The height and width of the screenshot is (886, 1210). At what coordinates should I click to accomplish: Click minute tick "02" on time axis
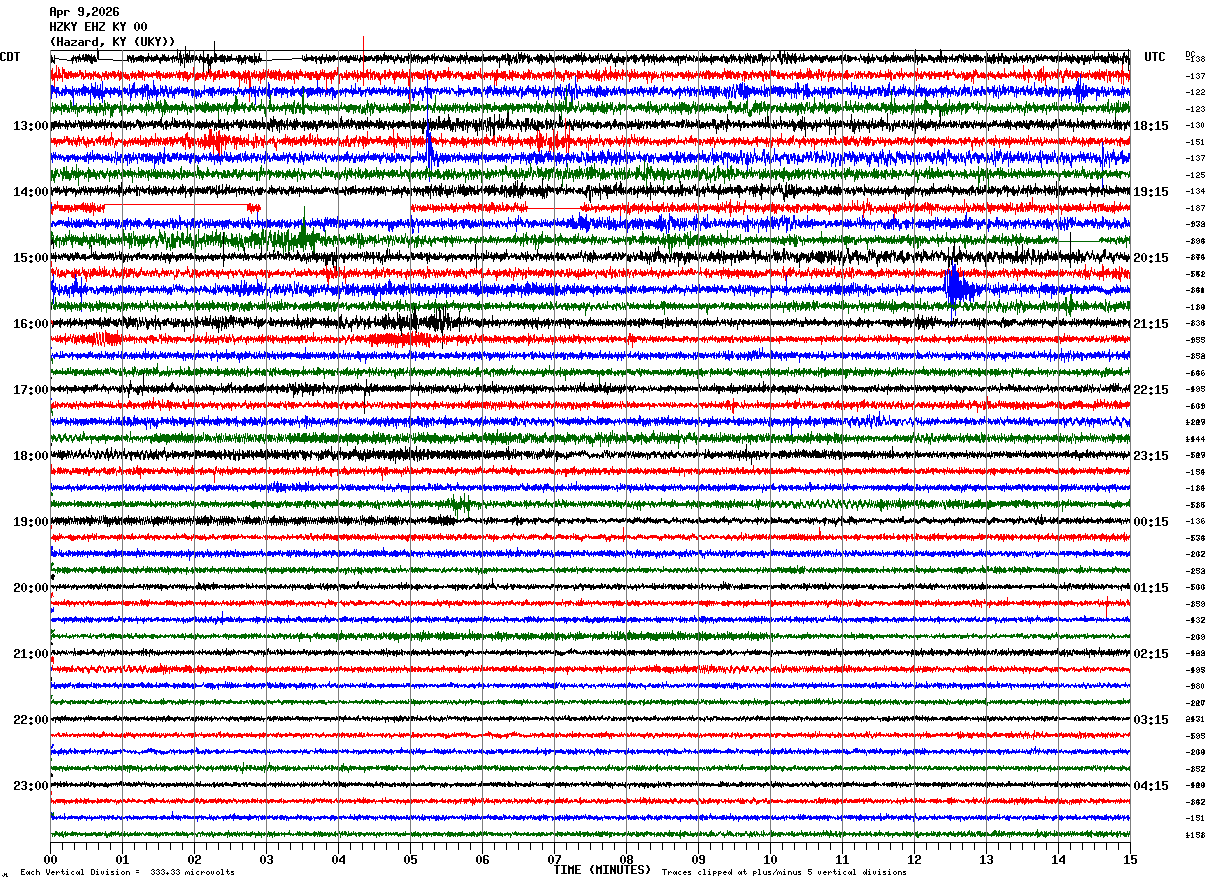(x=194, y=859)
